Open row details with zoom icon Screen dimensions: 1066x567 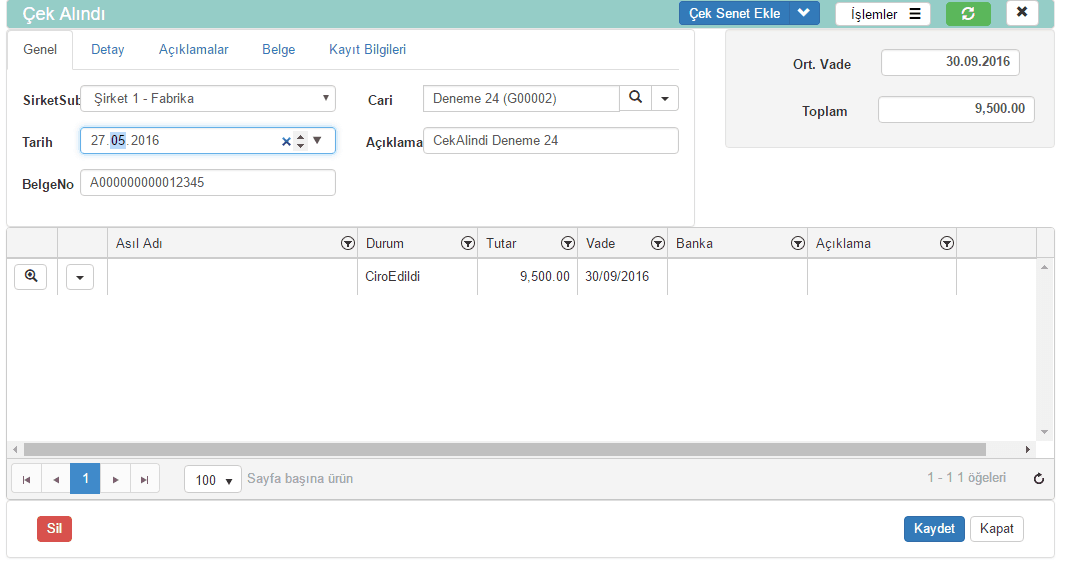click(x=30, y=277)
